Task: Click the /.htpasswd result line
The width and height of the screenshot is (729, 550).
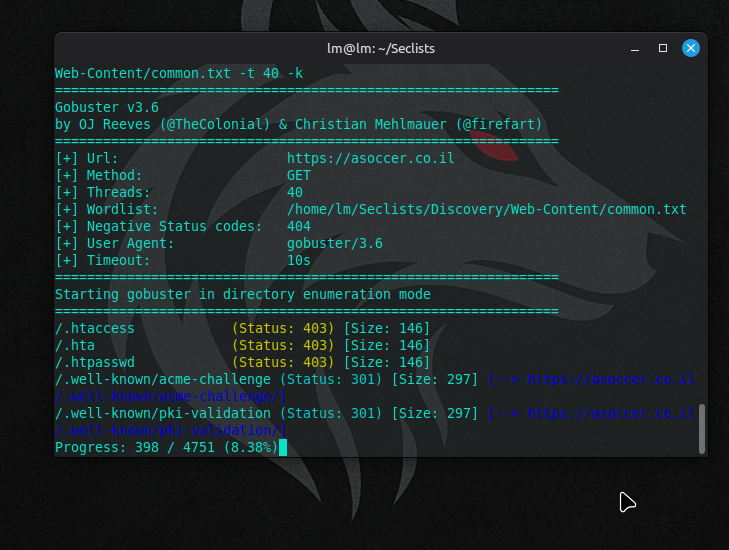Action: click(242, 362)
